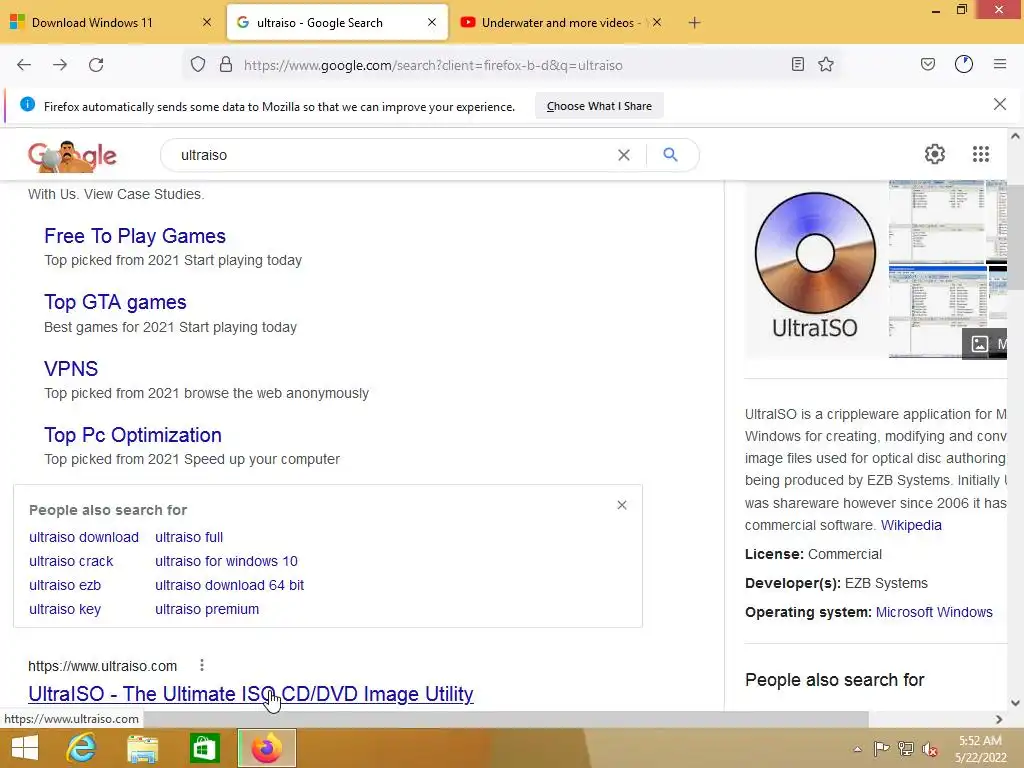Click Firefox taskbar icon
The width and height of the screenshot is (1024, 768).
pos(266,748)
